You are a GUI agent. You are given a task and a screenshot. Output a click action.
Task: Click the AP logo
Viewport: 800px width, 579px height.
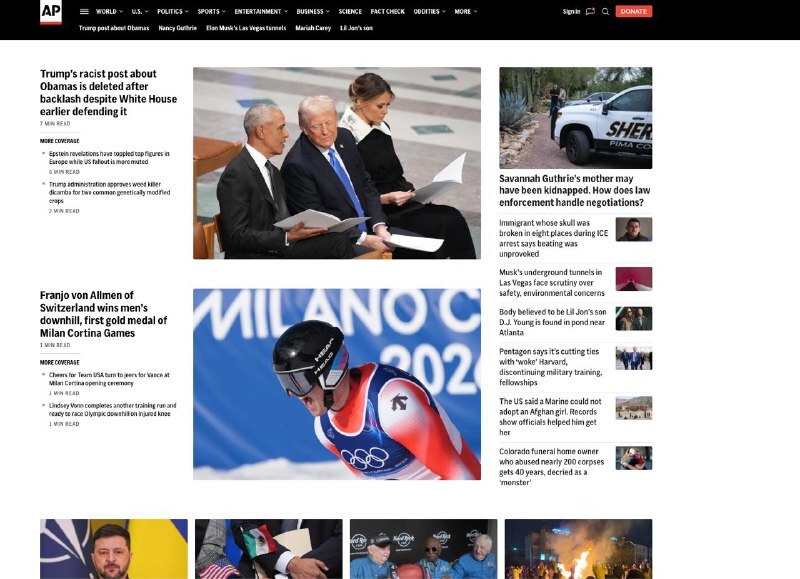point(50,12)
